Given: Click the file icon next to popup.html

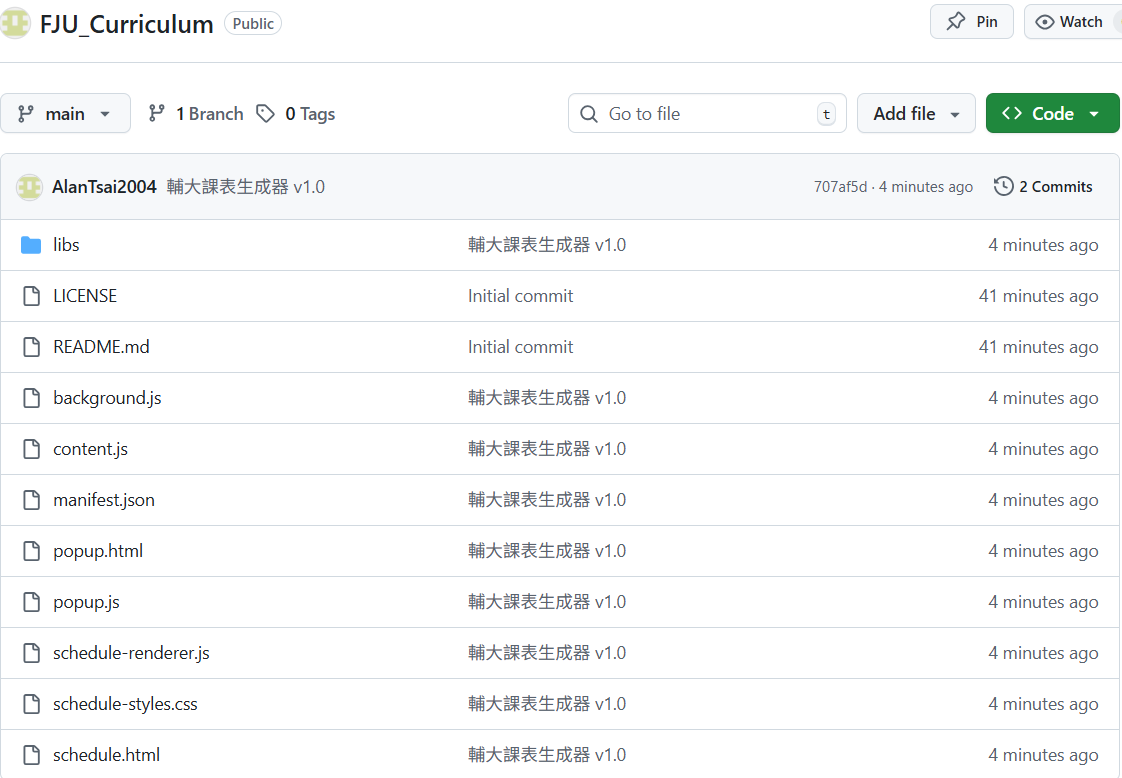Looking at the screenshot, I should [31, 550].
